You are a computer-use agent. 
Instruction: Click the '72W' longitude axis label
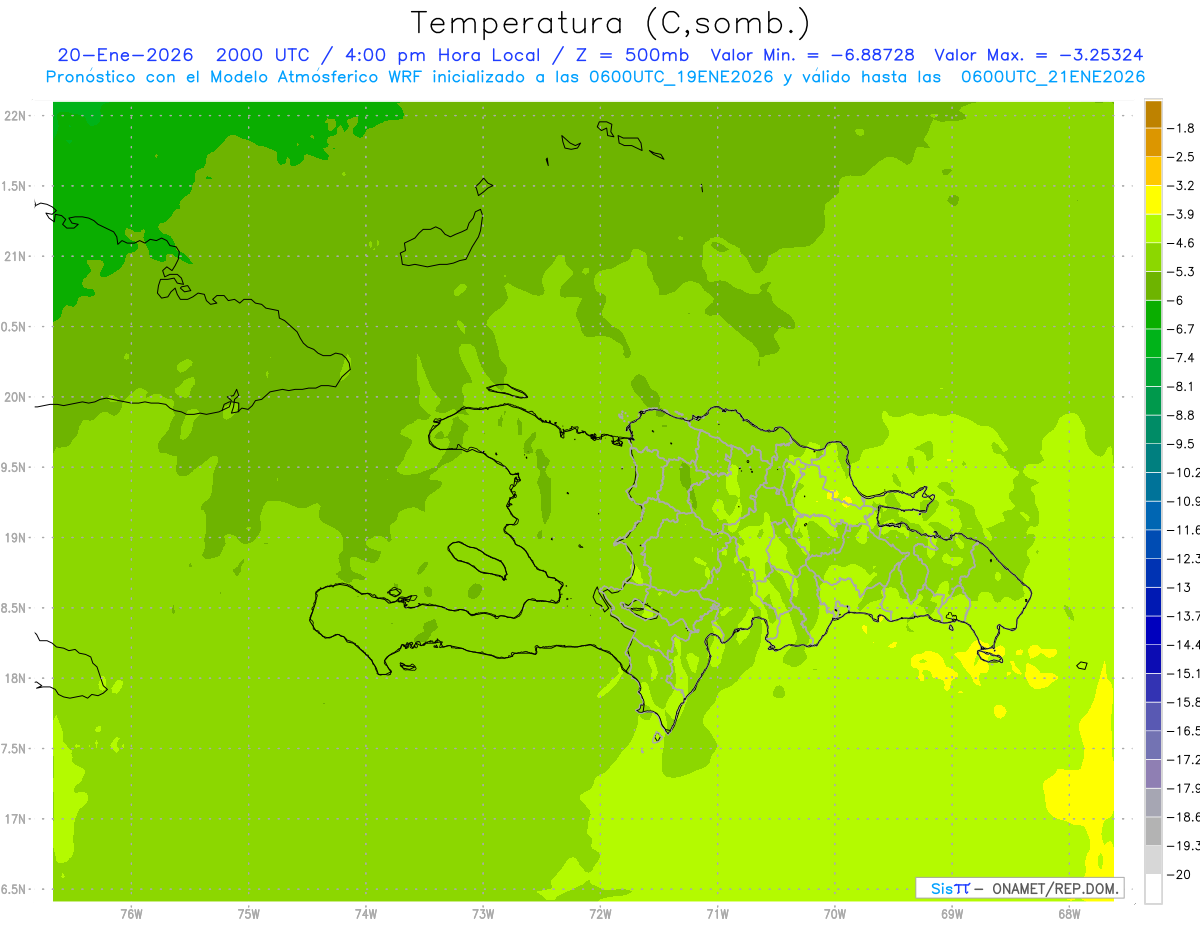pos(600,914)
